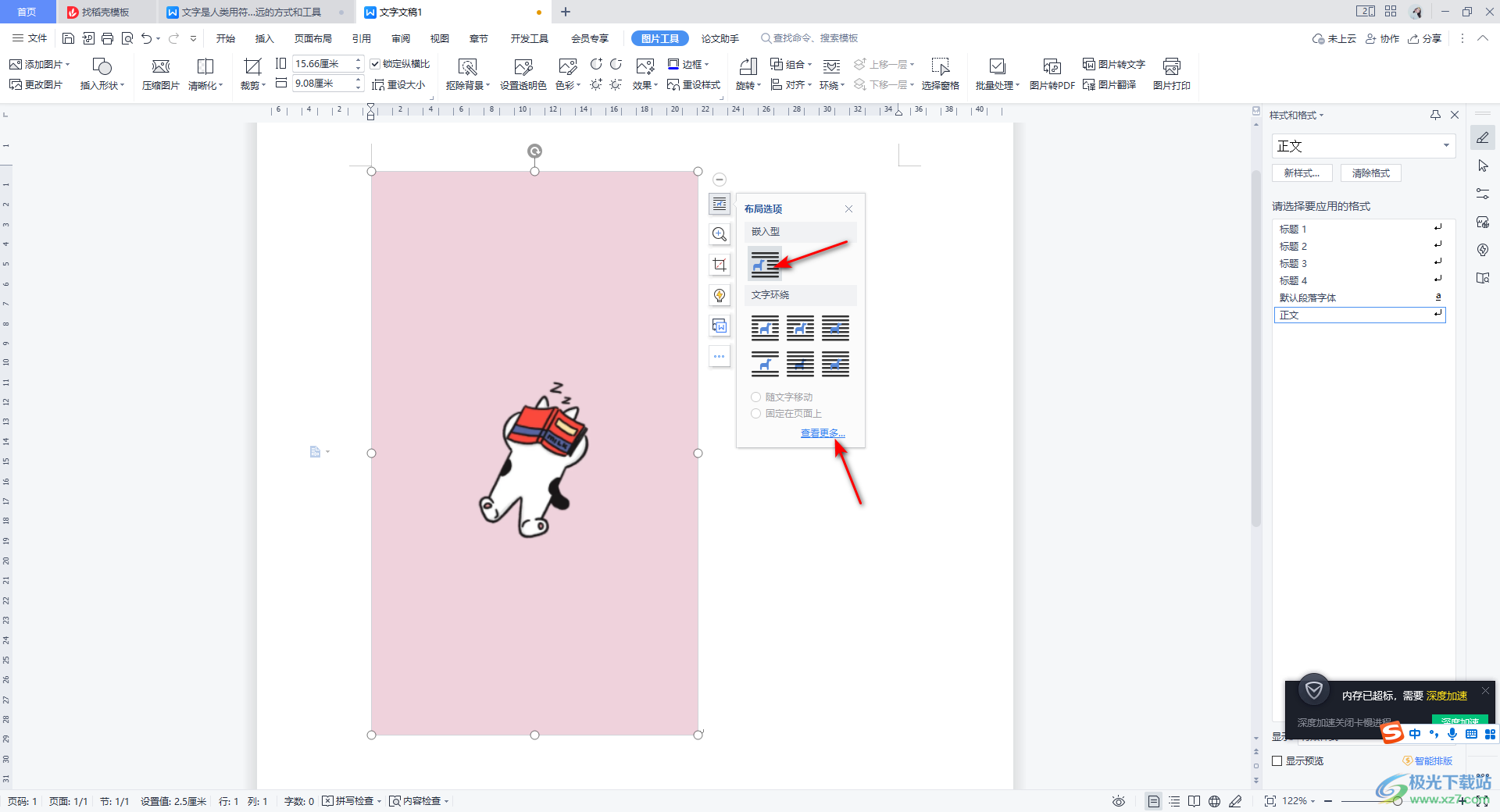Click the picture rotation handle

534,151
